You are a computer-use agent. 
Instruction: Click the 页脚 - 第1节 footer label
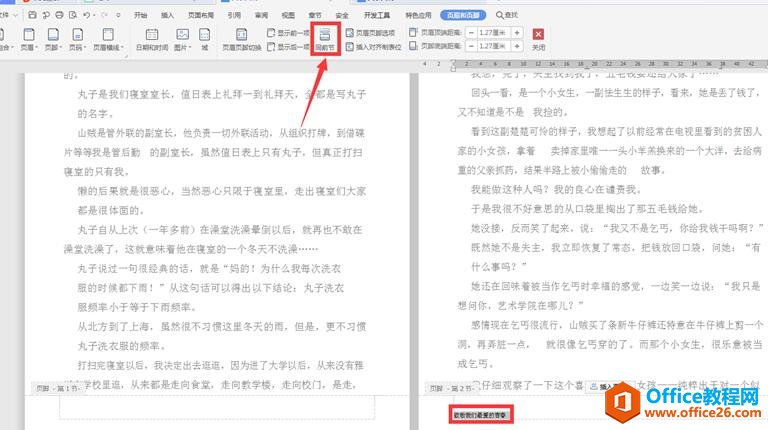click(57, 388)
